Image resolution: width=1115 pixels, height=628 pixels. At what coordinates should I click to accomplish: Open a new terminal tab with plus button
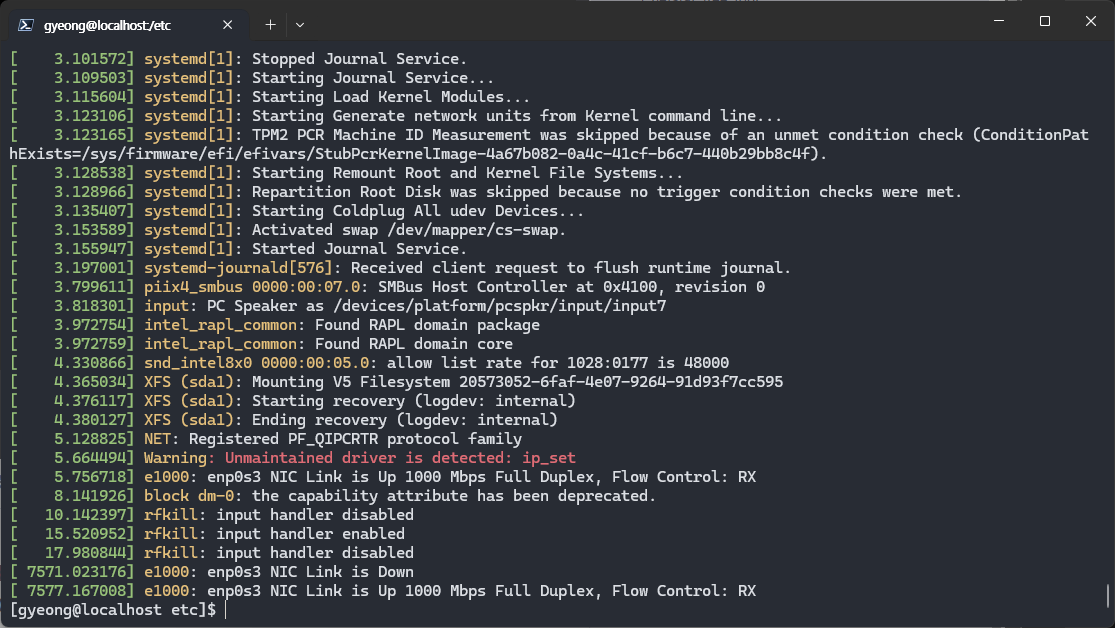[270, 23]
